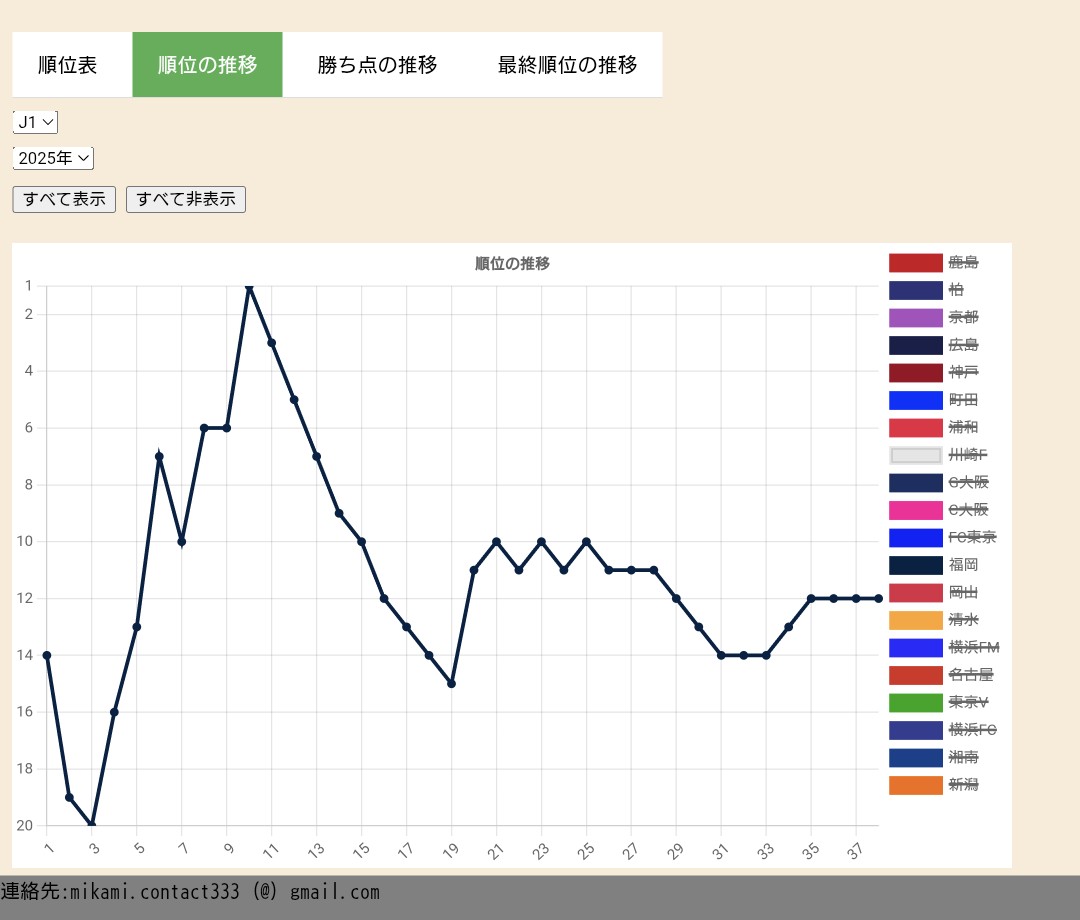
Task: Click the 新潟 orange legend swatch
Action: coord(915,785)
